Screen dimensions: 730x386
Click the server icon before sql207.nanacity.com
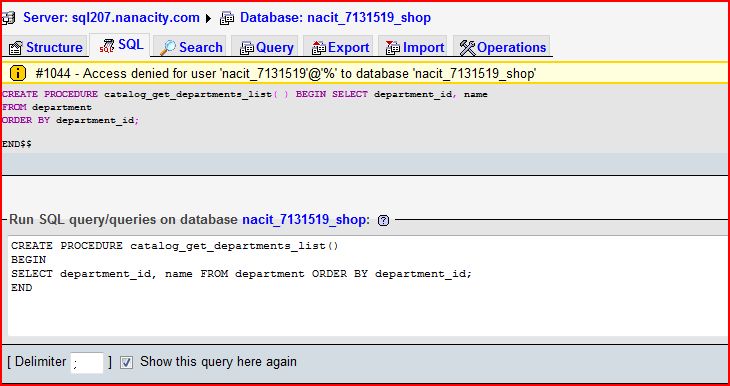8,18
